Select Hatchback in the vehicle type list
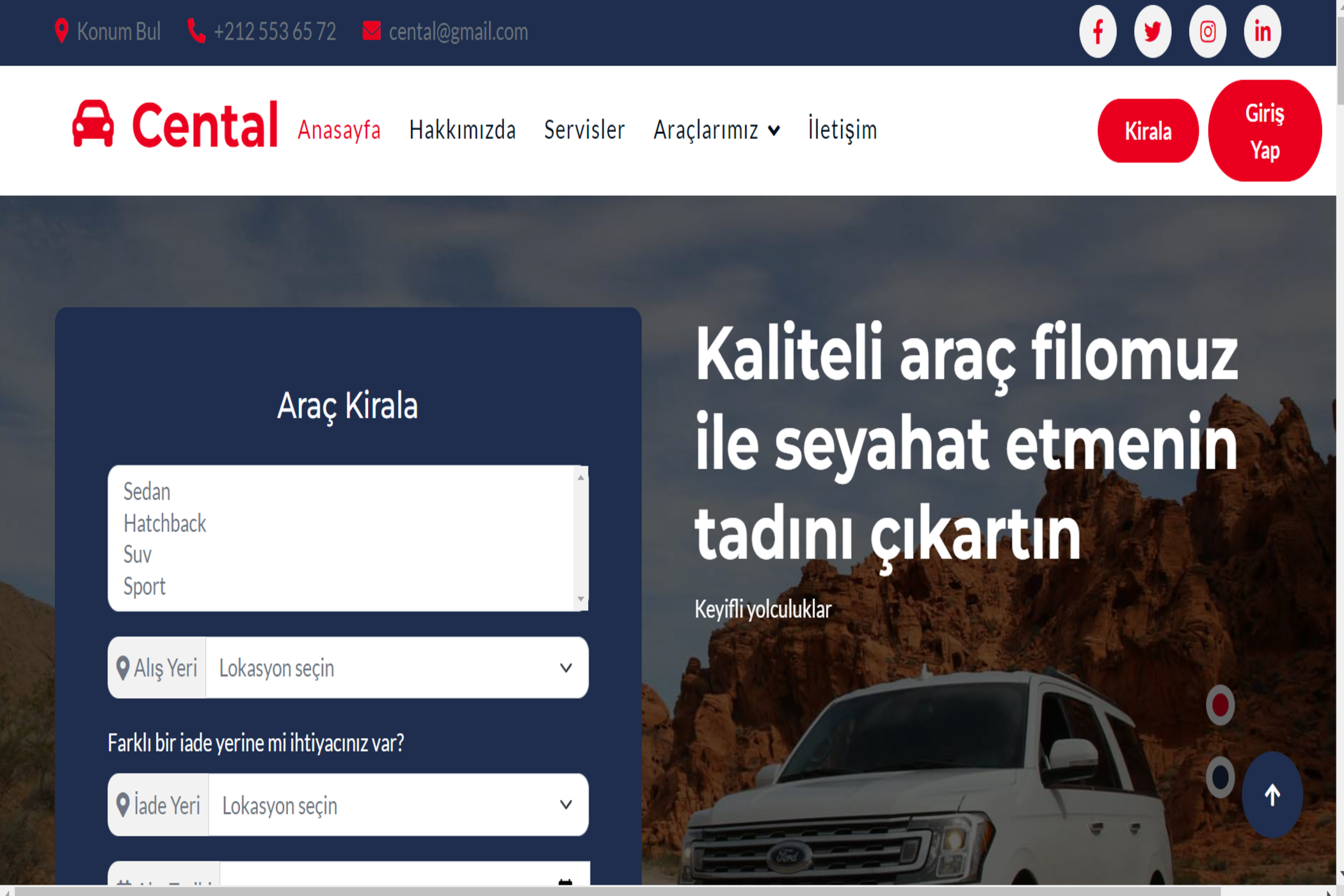 (x=164, y=524)
